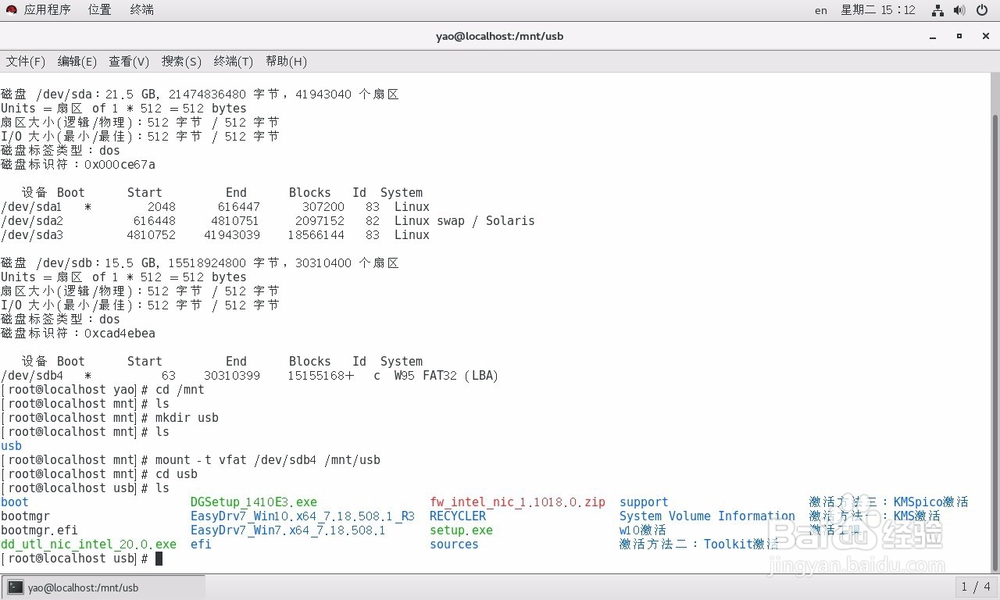Click the blue usb directory listing
The image size is (1000, 600).
pyautogui.click(x=11, y=446)
